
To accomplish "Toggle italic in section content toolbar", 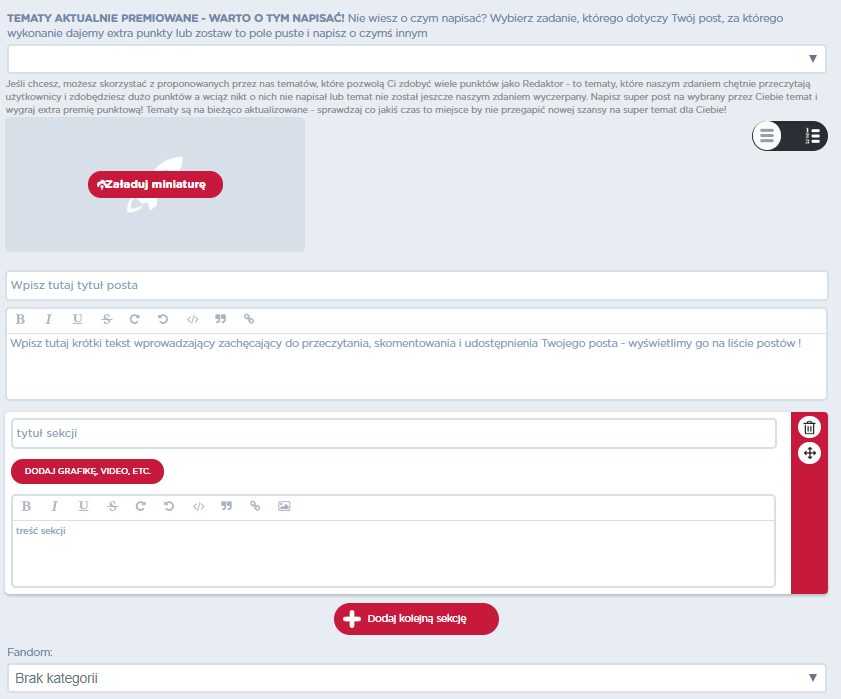I will [x=54, y=506].
